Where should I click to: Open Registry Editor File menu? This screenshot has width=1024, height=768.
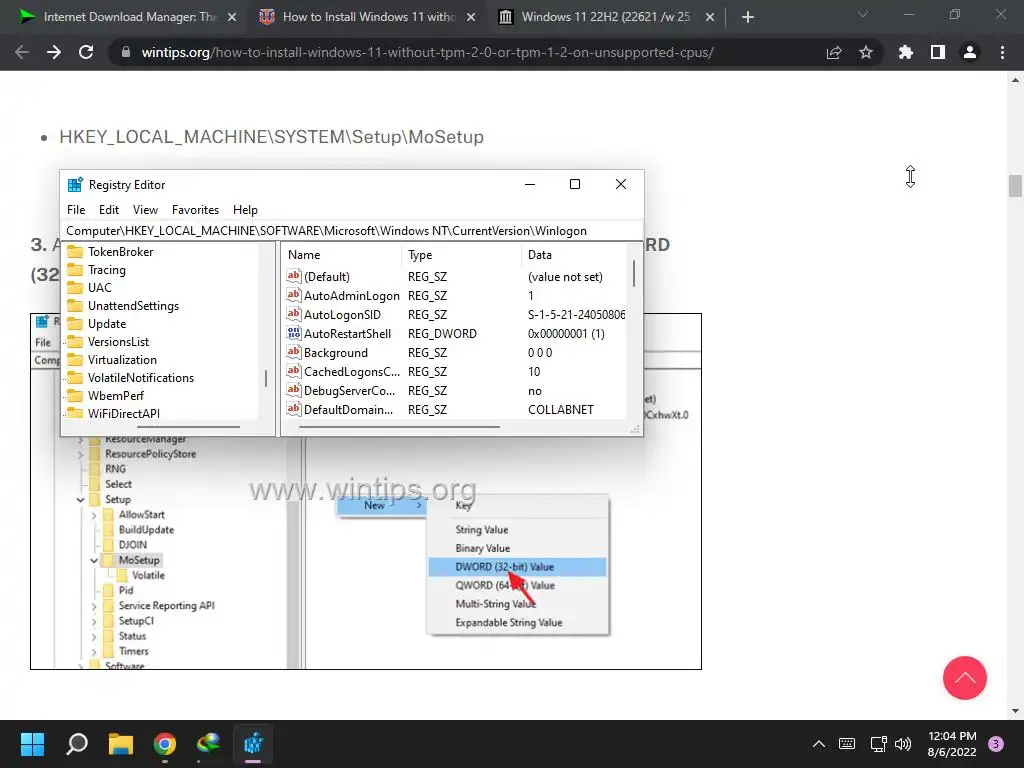(x=76, y=210)
